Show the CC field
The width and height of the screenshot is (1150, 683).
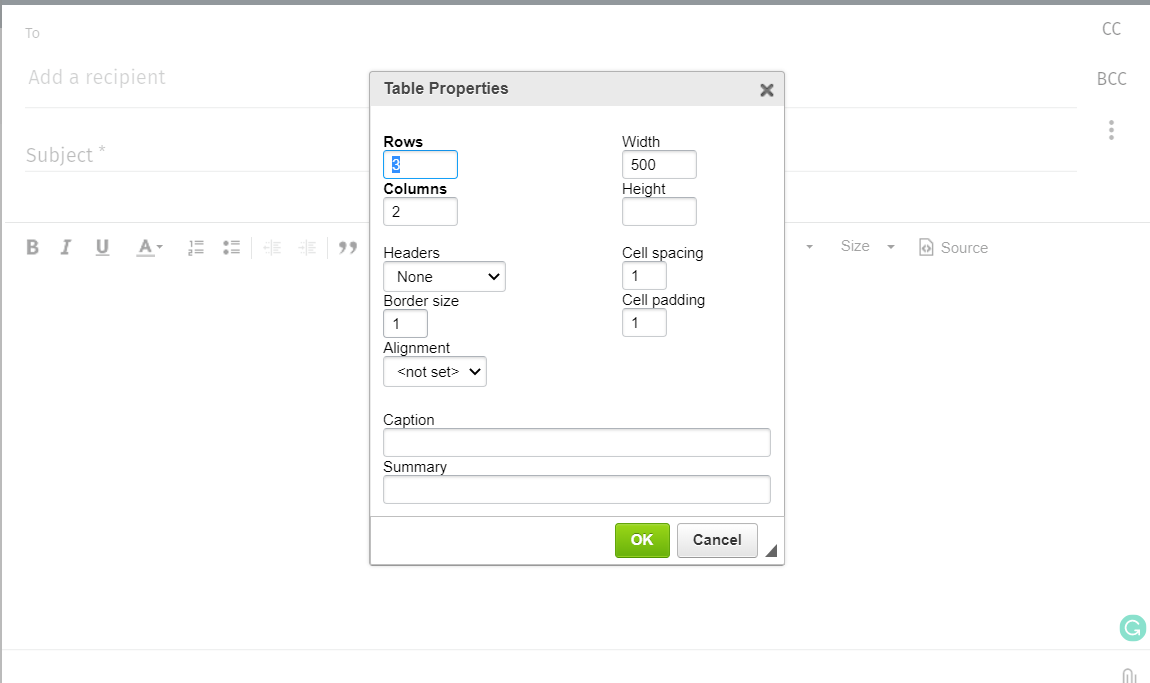point(1111,29)
